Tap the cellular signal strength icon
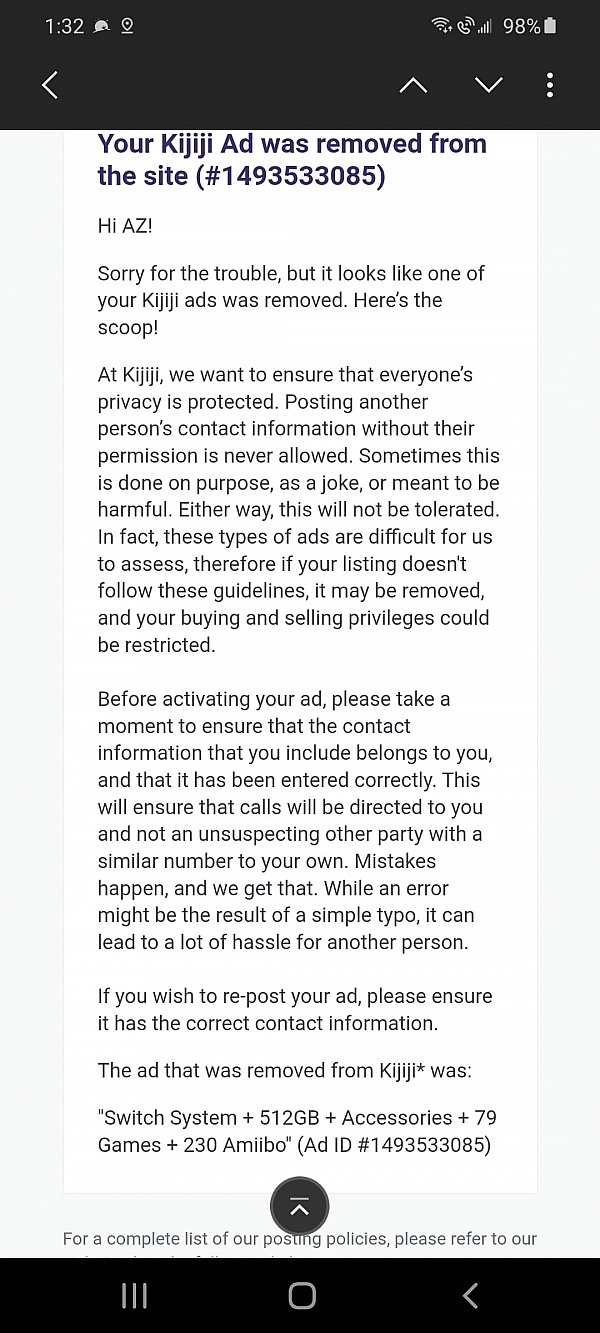 pos(487,26)
